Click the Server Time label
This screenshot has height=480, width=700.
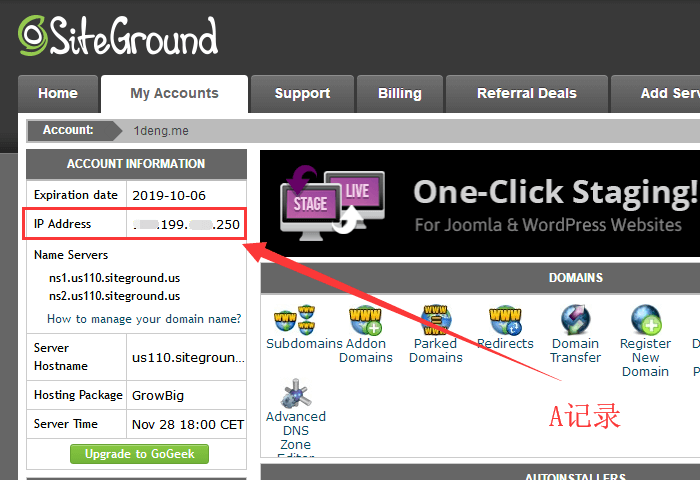(66, 424)
